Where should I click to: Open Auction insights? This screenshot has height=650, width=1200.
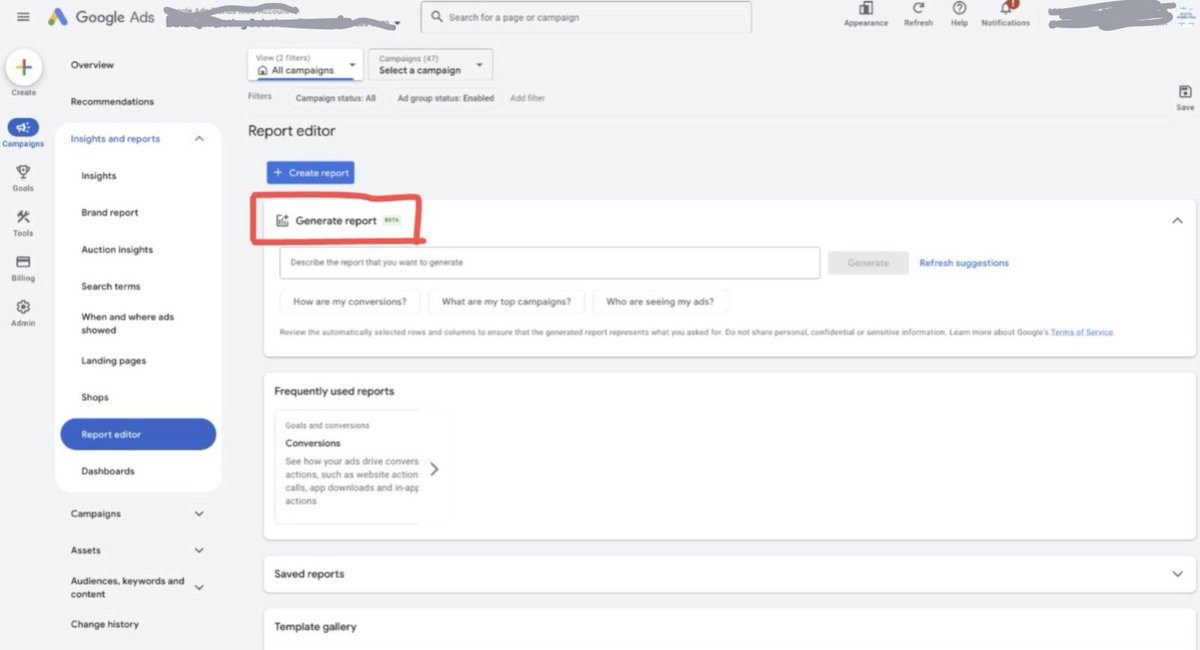click(x=117, y=250)
